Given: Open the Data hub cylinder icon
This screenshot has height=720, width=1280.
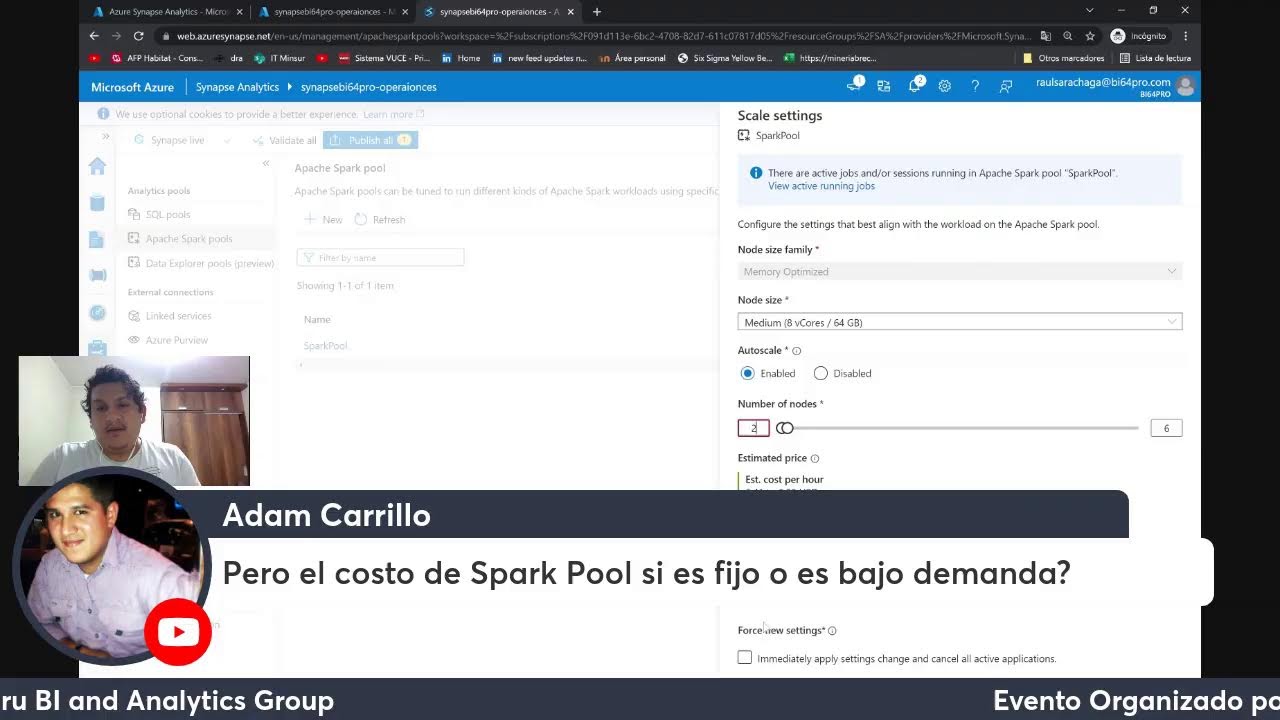Looking at the screenshot, I should coord(97,203).
